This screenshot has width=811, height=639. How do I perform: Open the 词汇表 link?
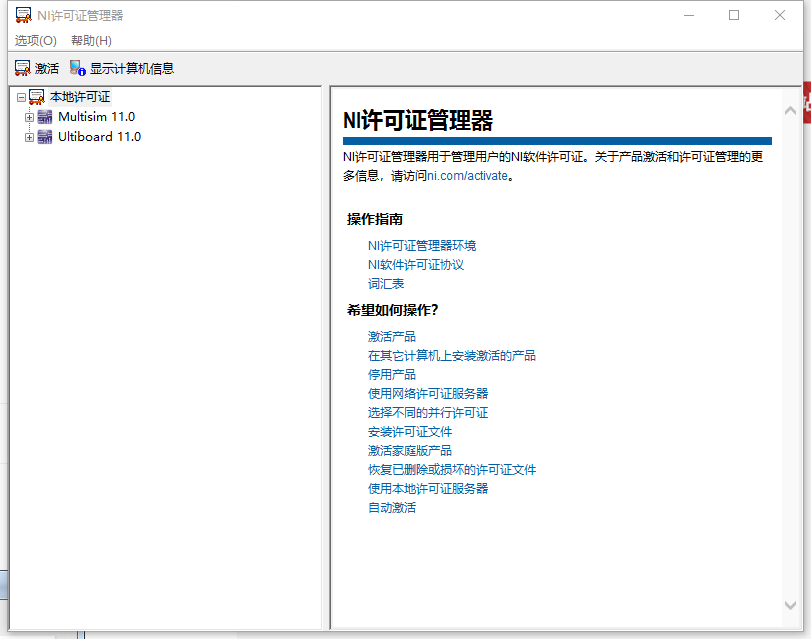[x=388, y=283]
